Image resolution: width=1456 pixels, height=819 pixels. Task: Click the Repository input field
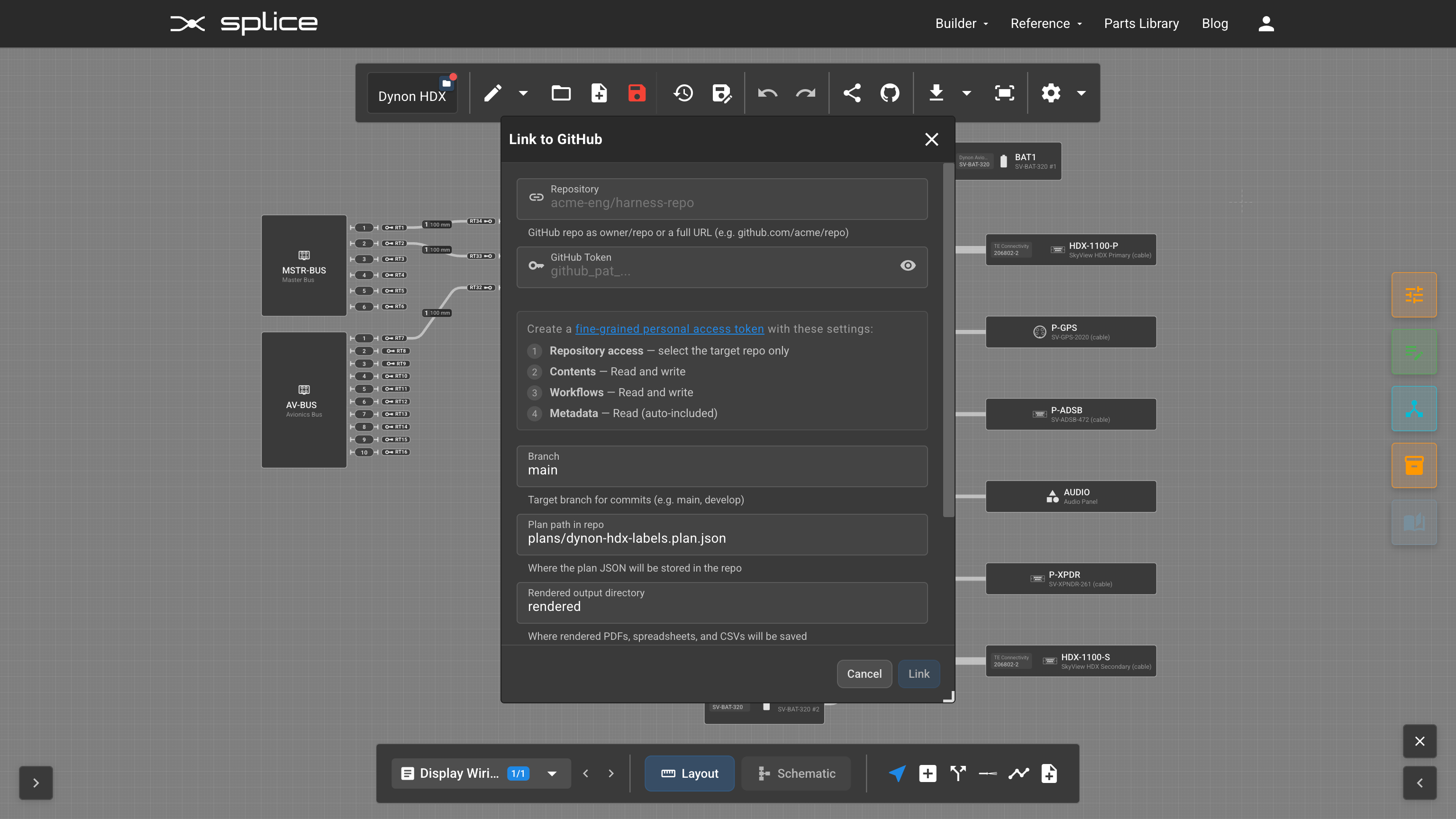(x=722, y=199)
